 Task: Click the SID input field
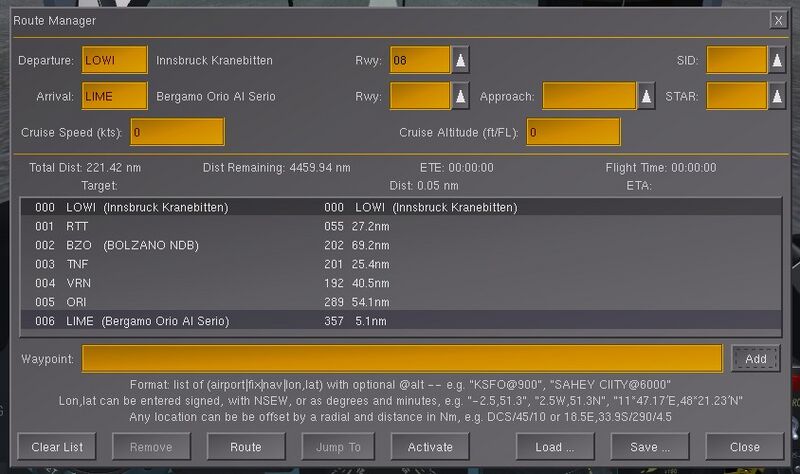[736, 60]
